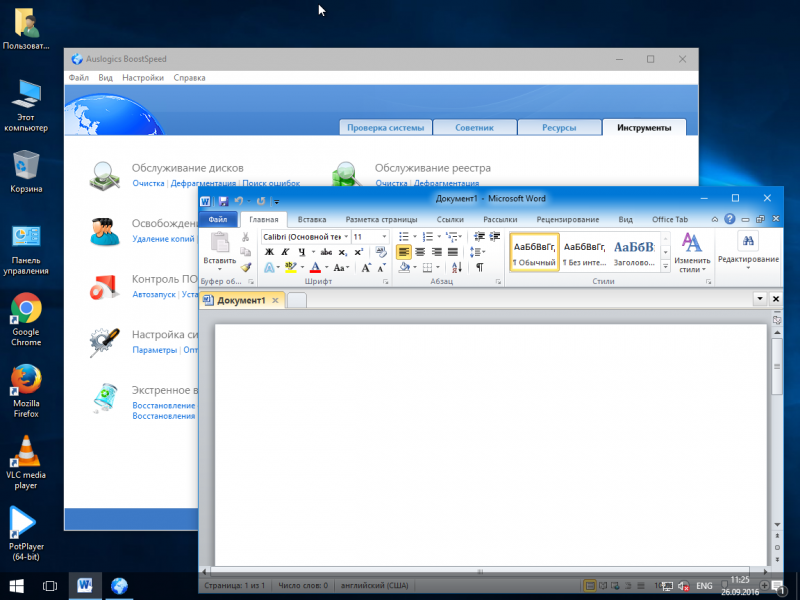Viewport: 800px width, 600px height.
Task: Toggle strikethrough (abc) formatting
Action: [x=326, y=252]
